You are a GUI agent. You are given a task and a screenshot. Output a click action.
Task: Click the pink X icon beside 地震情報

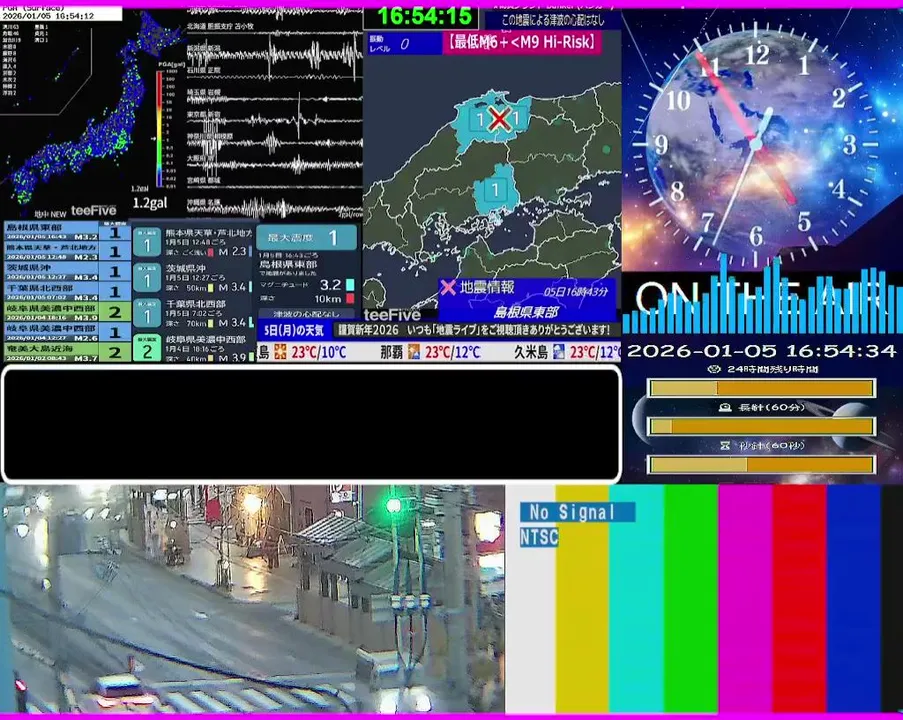448,287
